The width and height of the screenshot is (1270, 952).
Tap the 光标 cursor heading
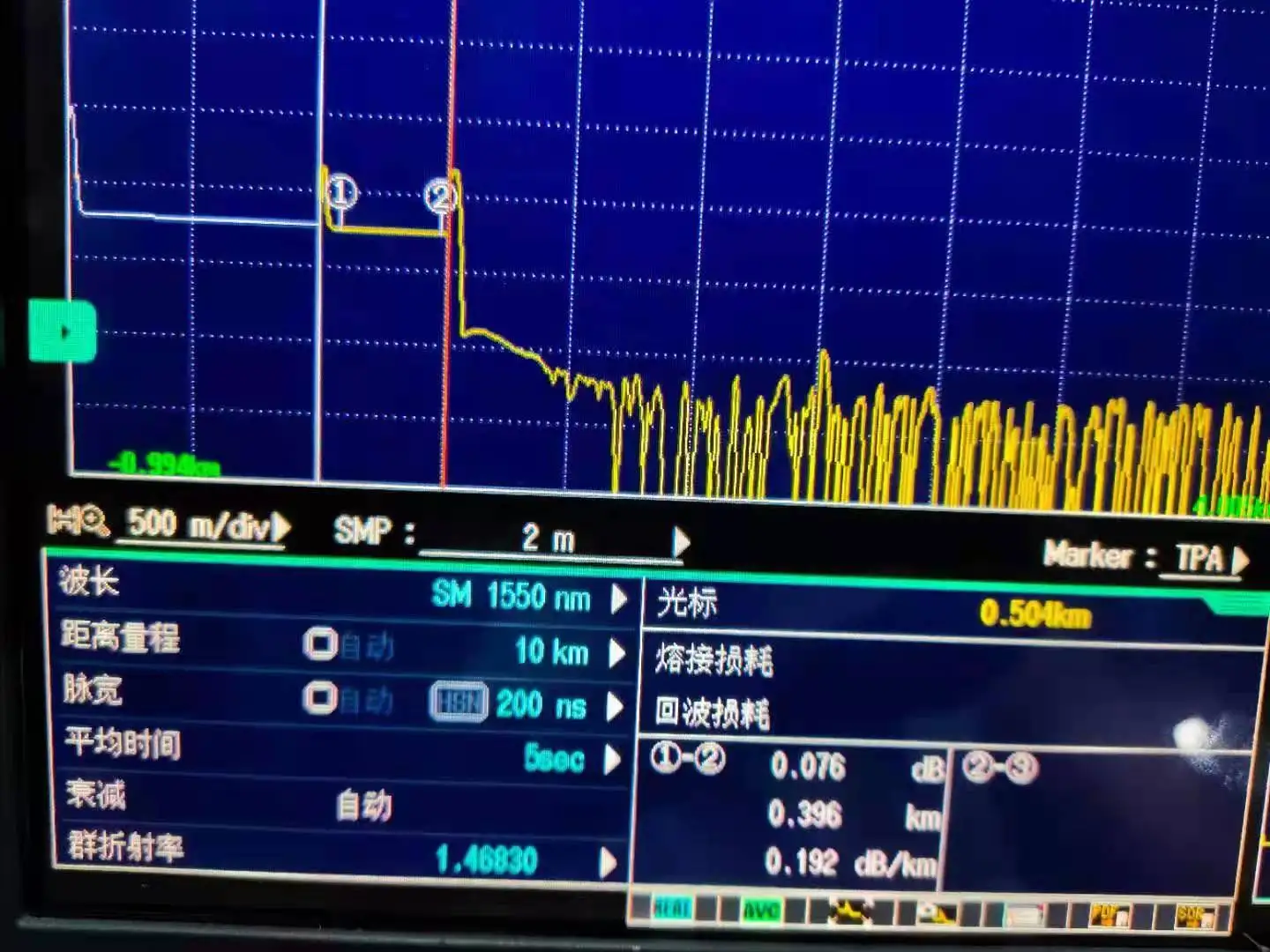(x=687, y=603)
